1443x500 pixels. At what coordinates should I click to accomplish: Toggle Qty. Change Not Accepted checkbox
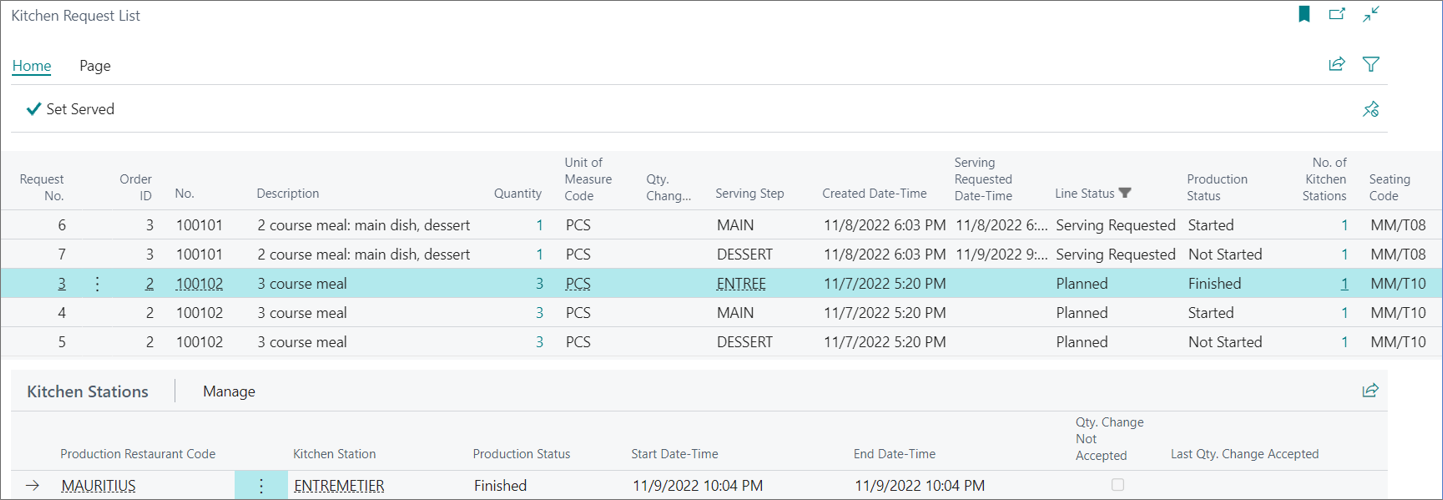coord(1118,485)
